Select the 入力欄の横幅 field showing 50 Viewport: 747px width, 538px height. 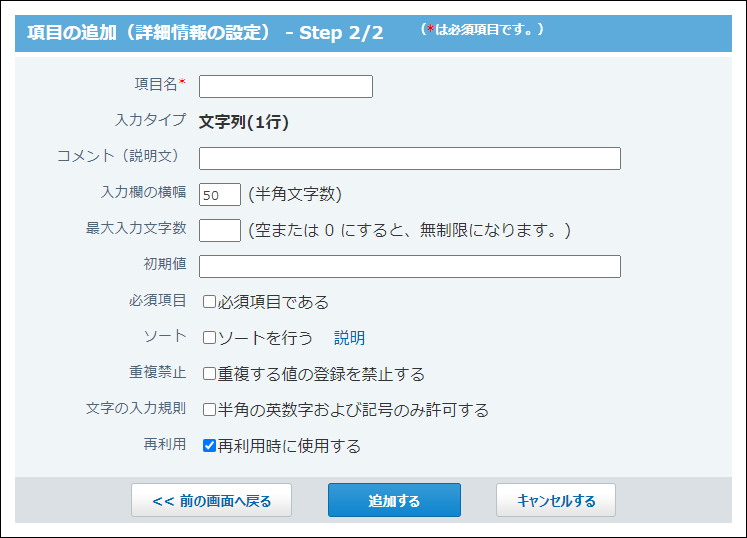220,194
